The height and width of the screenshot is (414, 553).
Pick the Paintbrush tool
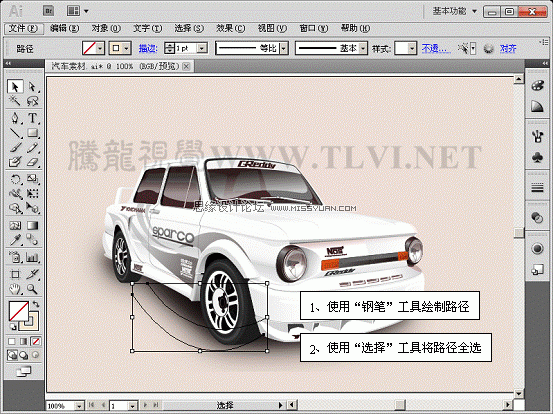tap(15, 147)
